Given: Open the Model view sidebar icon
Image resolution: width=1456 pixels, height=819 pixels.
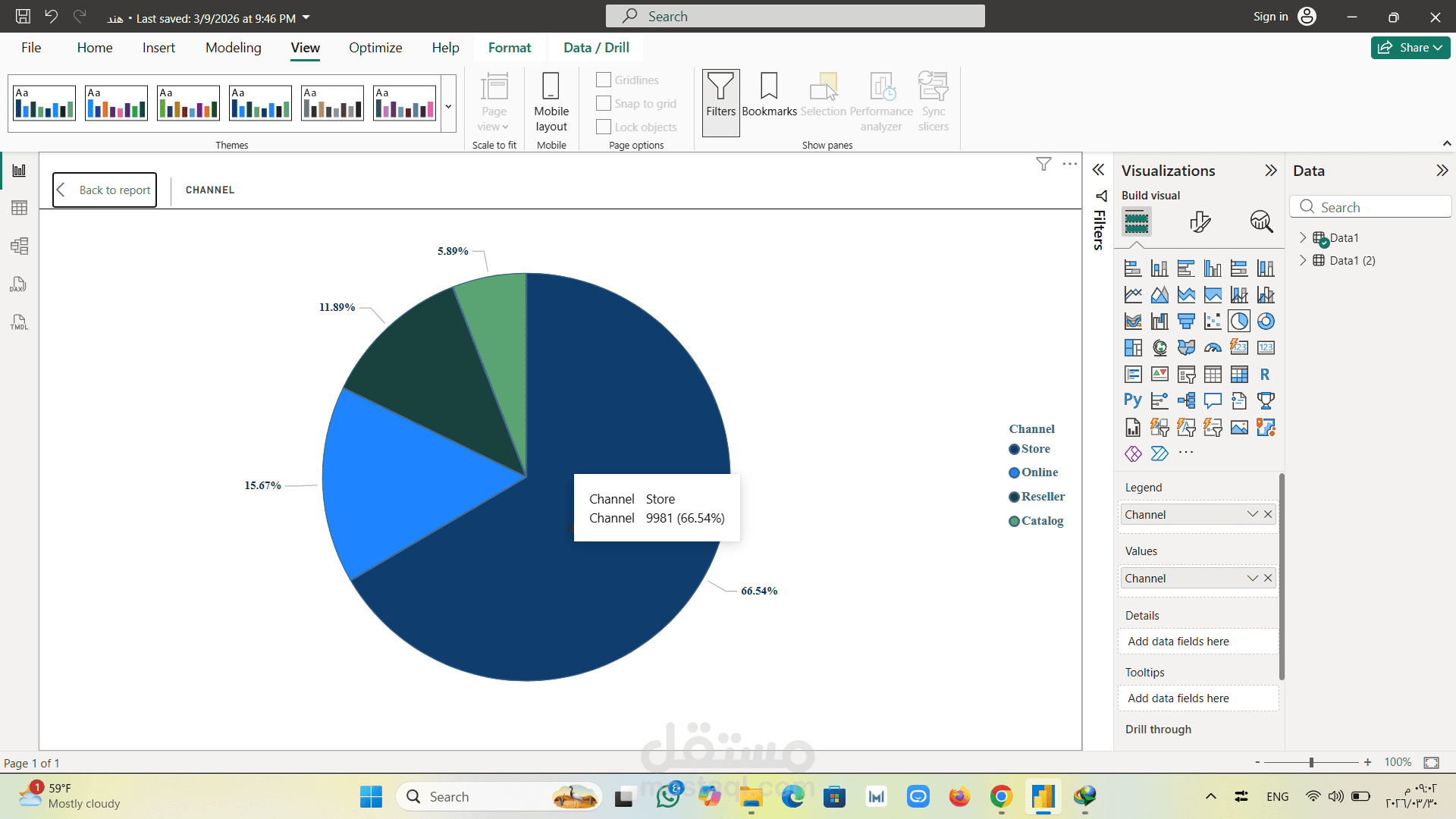Looking at the screenshot, I should (x=19, y=246).
